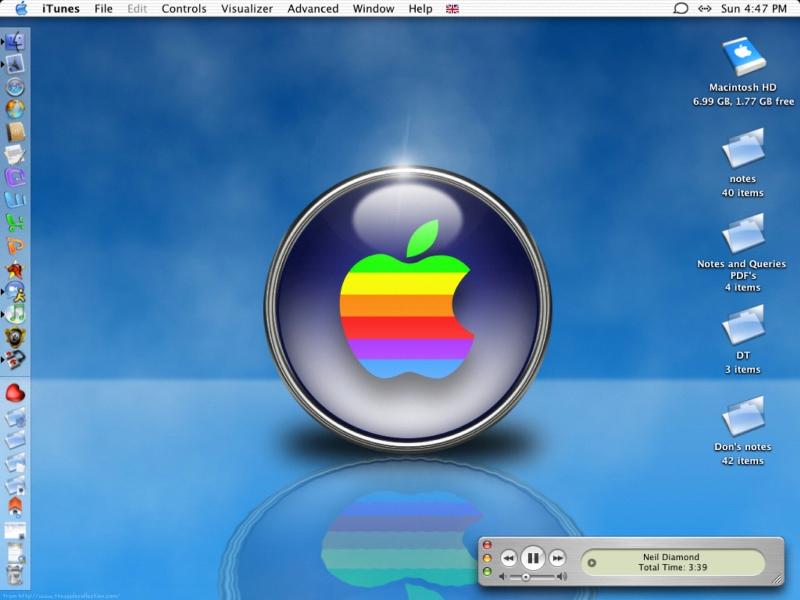800x600 pixels.
Task: Open the Apple menu
Action: (x=21, y=9)
